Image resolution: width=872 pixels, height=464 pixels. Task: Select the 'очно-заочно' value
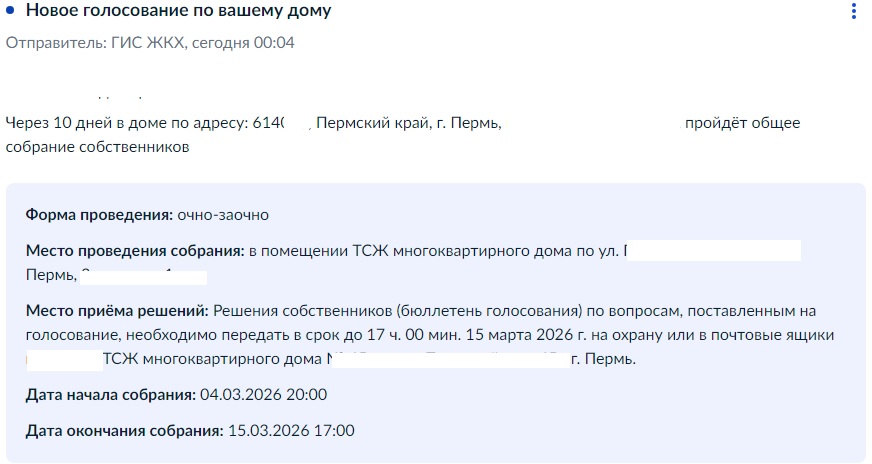(223, 215)
